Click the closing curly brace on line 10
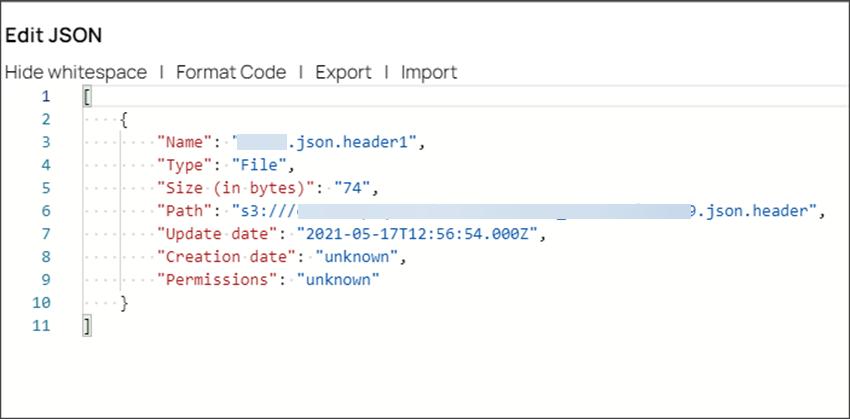The width and height of the screenshot is (850, 420). [124, 303]
